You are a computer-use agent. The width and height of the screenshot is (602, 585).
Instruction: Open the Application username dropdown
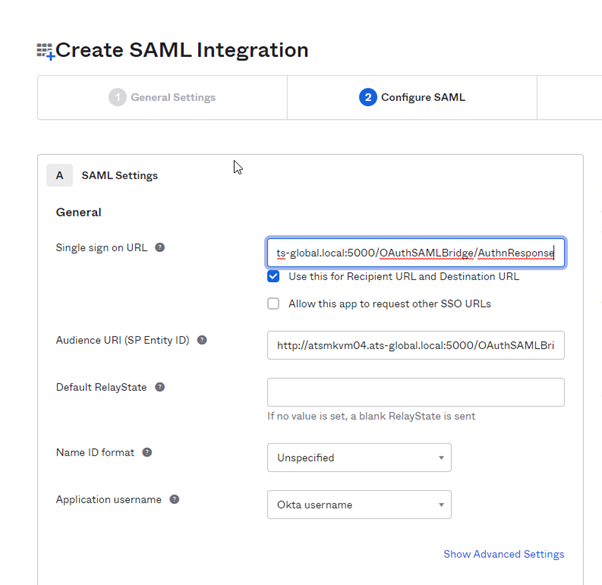[x=359, y=505]
